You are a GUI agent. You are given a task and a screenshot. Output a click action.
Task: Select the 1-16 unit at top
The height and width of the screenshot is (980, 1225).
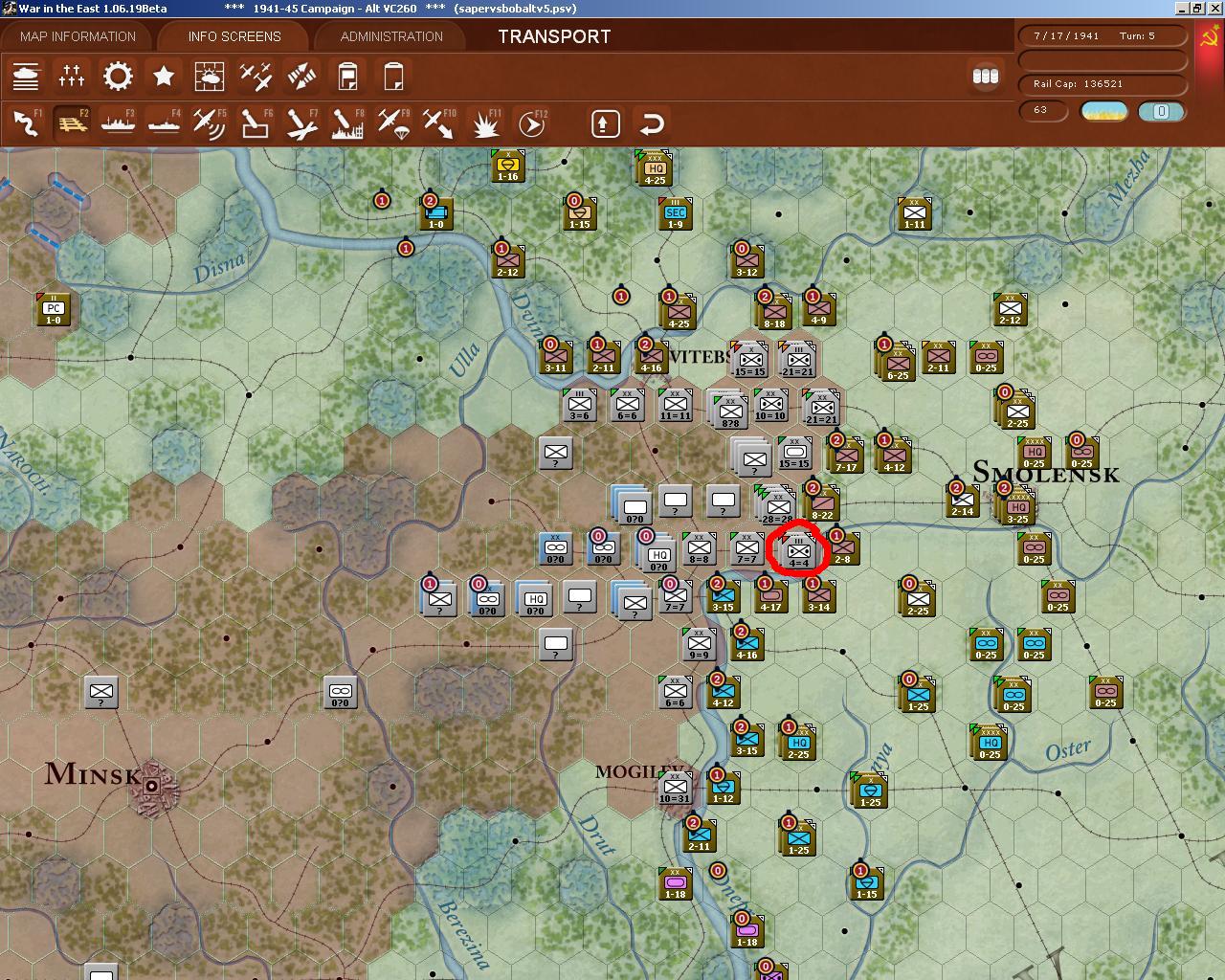pyautogui.click(x=508, y=166)
